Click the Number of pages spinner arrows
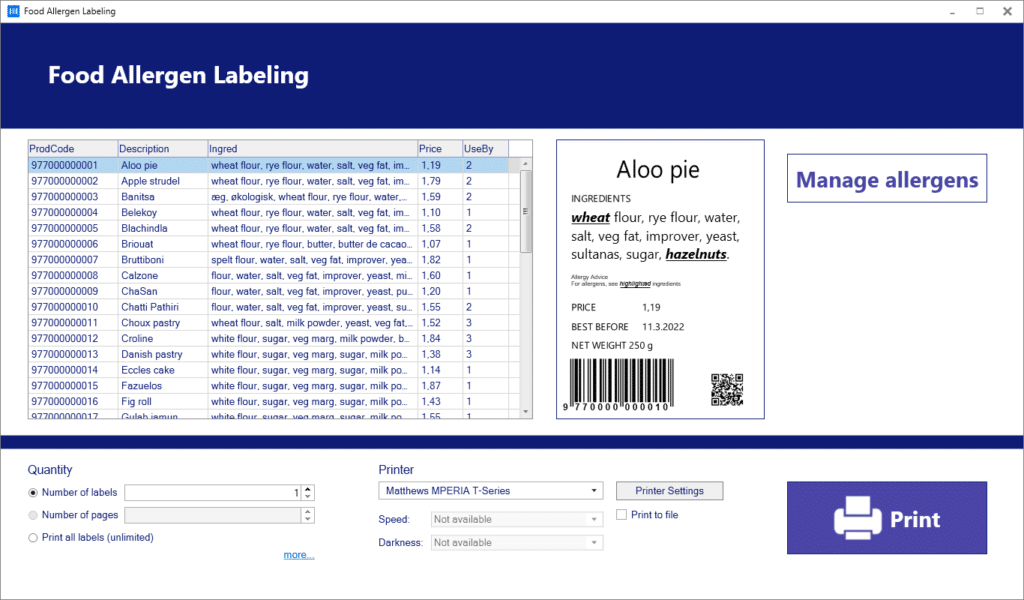 point(308,516)
